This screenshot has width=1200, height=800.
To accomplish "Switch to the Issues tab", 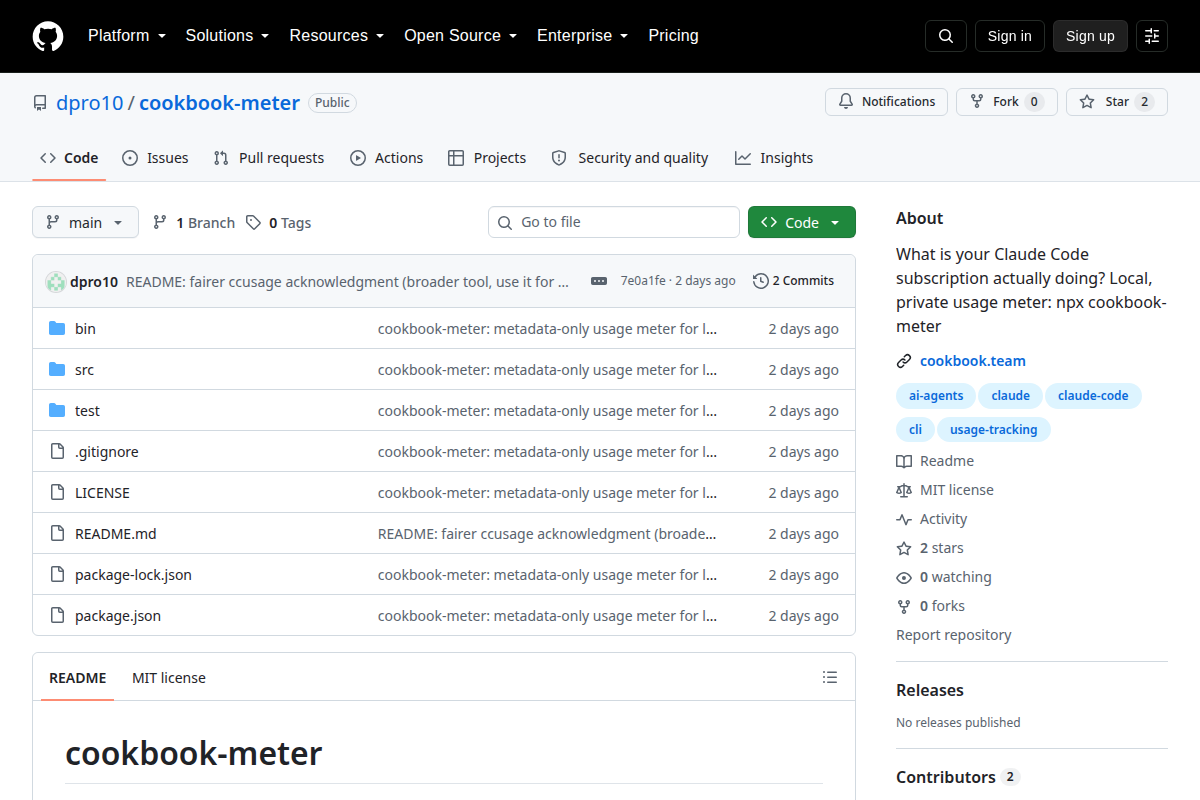I will click(155, 158).
